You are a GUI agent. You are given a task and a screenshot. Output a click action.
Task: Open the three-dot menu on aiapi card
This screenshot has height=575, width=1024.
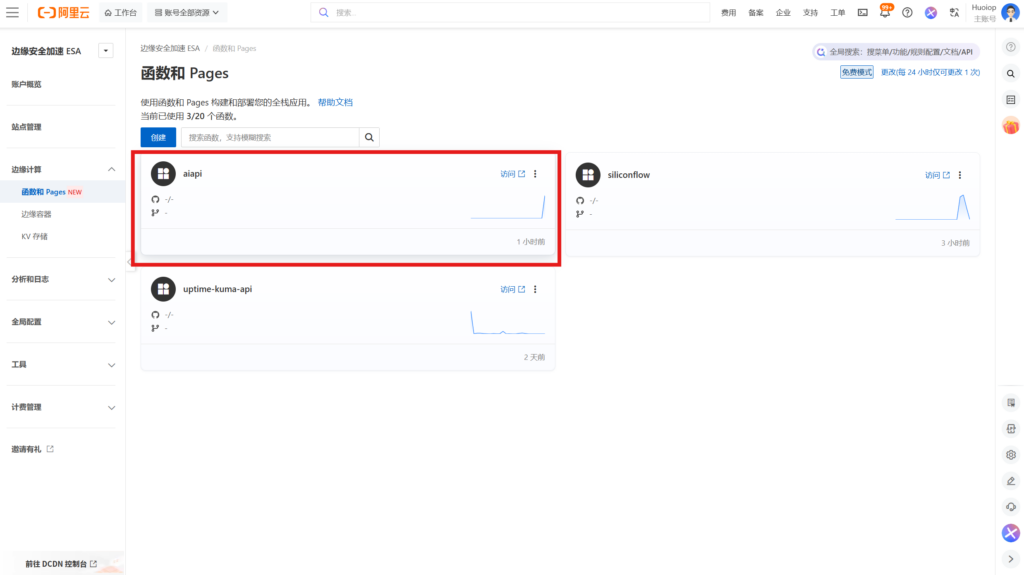[x=535, y=174]
